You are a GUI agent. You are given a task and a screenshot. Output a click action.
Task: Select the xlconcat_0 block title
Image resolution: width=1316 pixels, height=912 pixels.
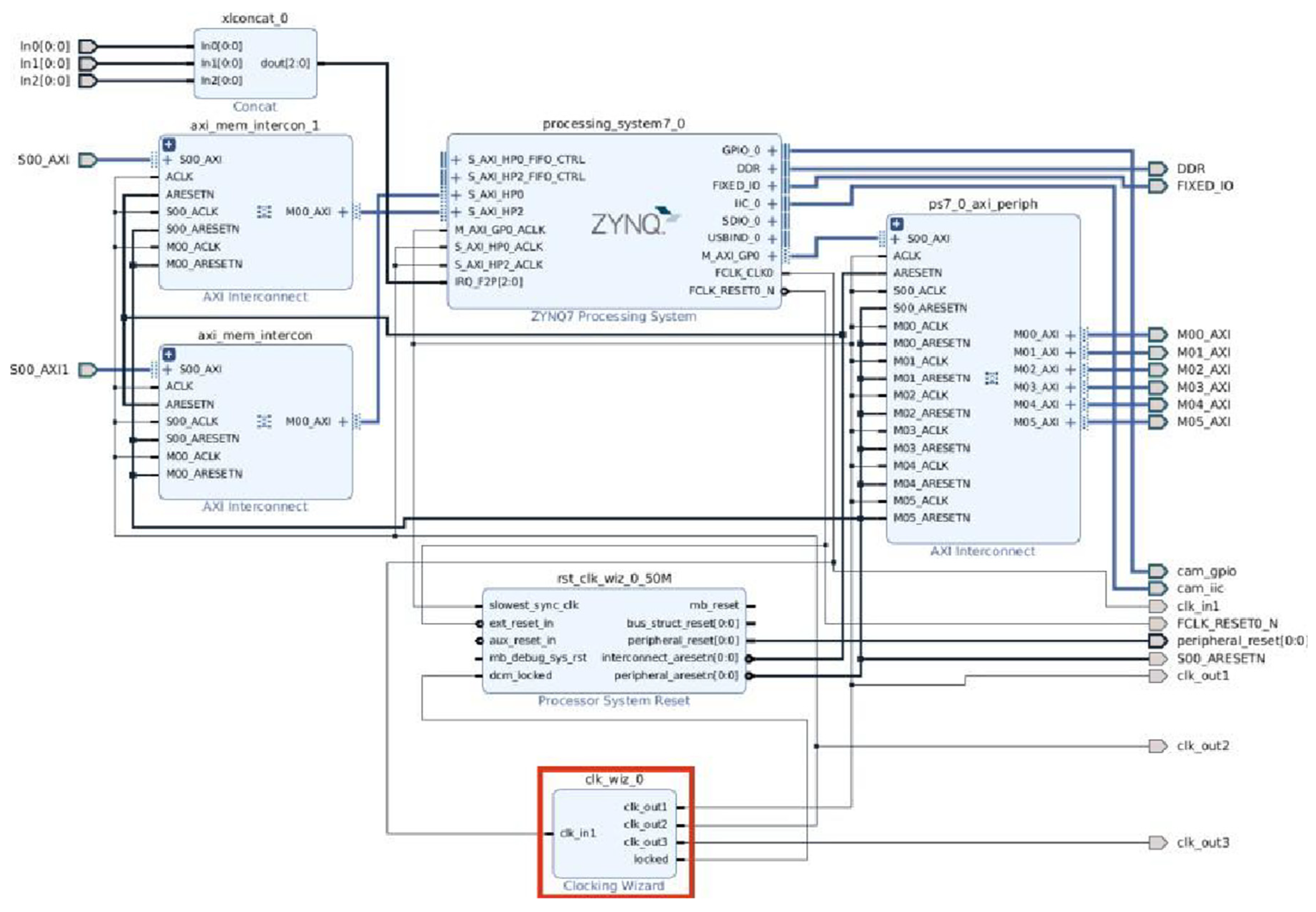click(x=255, y=19)
